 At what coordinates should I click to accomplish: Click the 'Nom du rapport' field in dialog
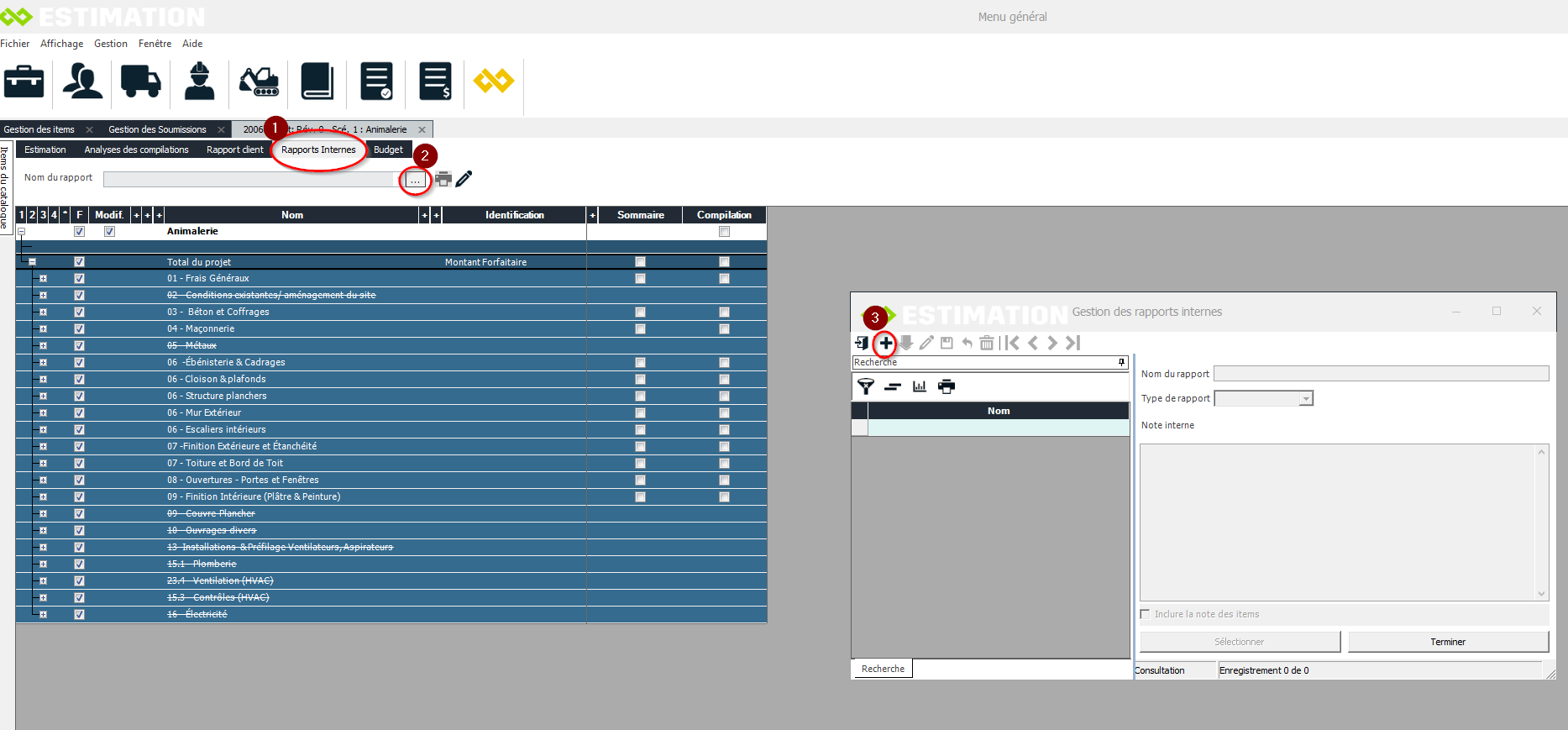(x=1381, y=374)
